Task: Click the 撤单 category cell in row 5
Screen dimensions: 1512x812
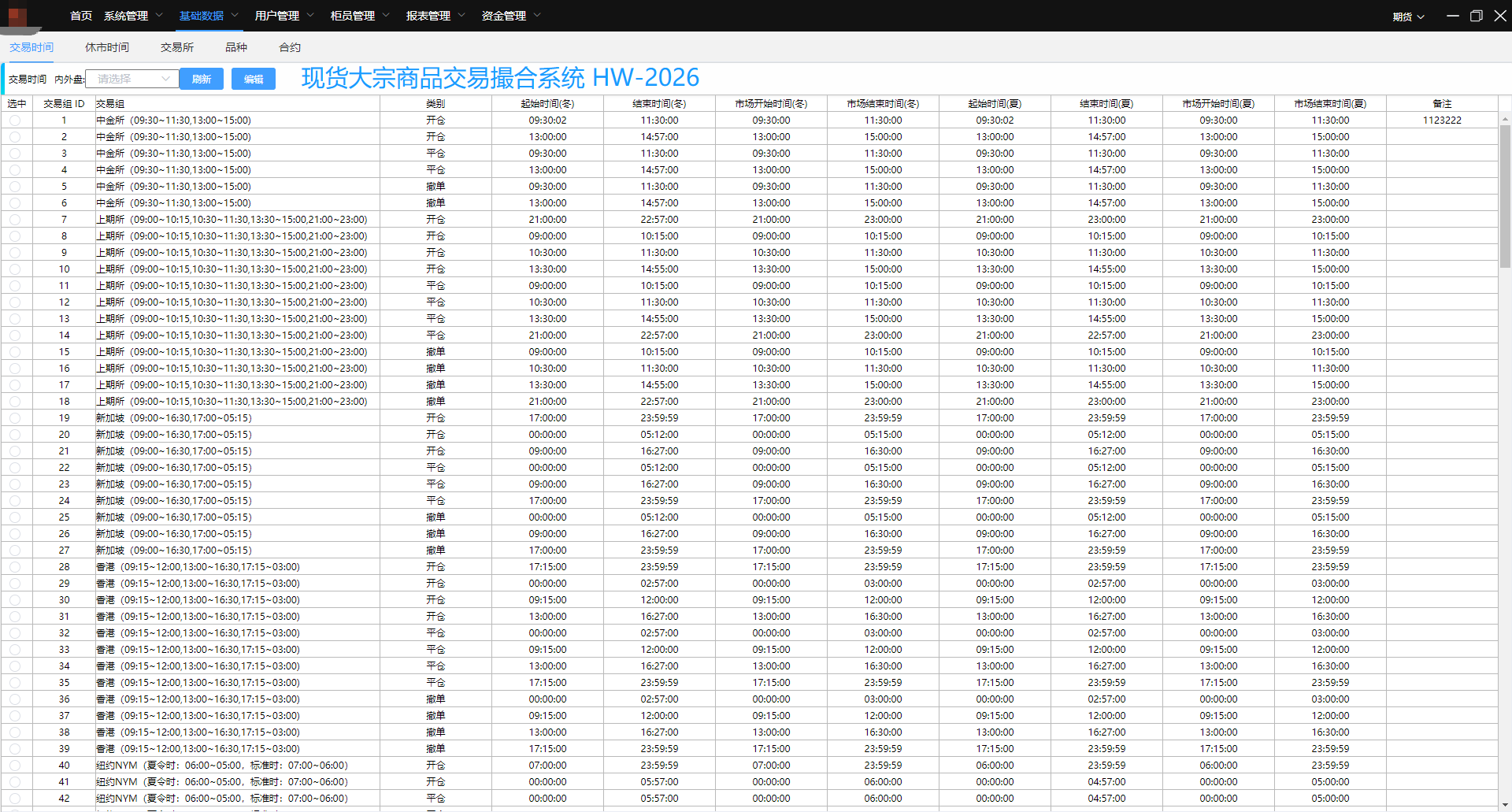Action: coord(435,187)
